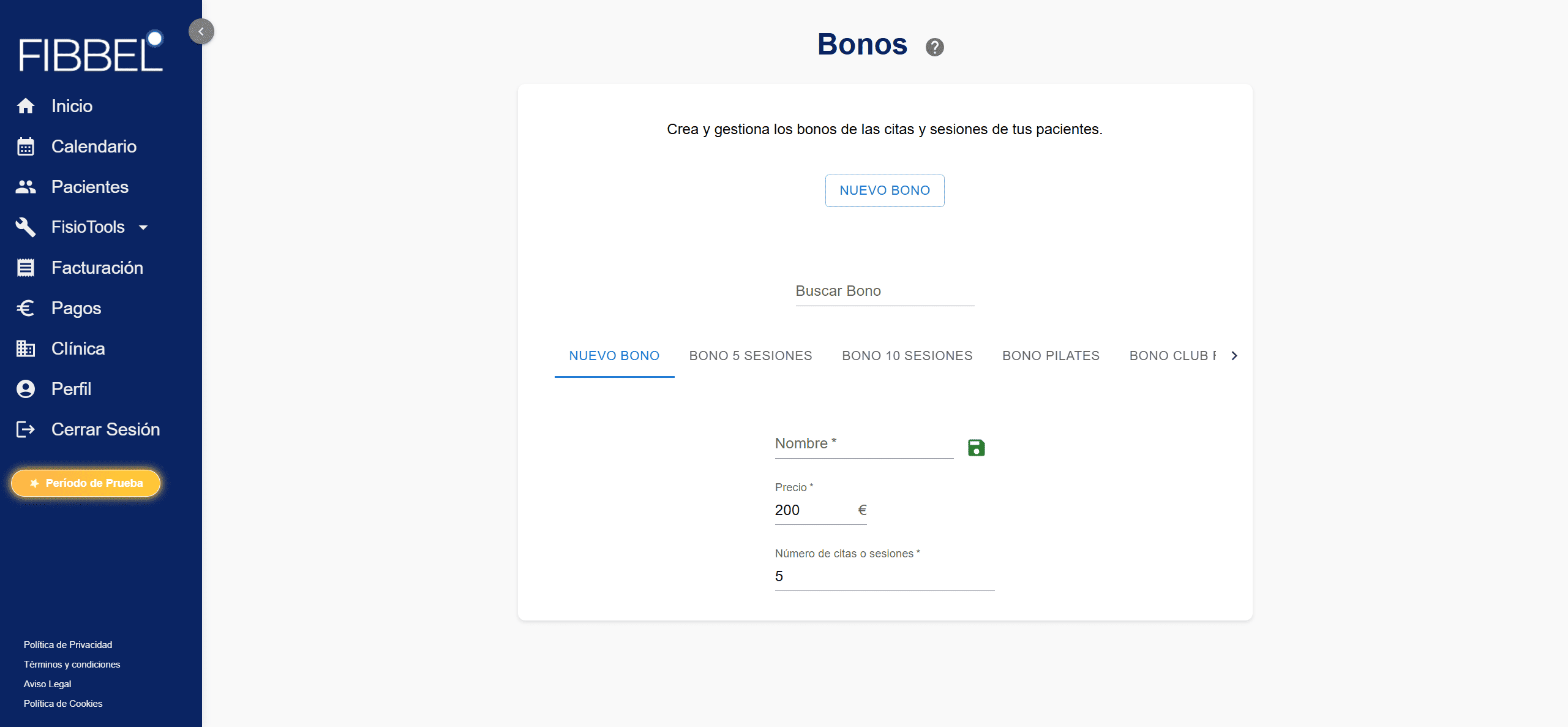This screenshot has height=727, width=1568.
Task: Open the Bono Pilates tab
Action: 1050,356
